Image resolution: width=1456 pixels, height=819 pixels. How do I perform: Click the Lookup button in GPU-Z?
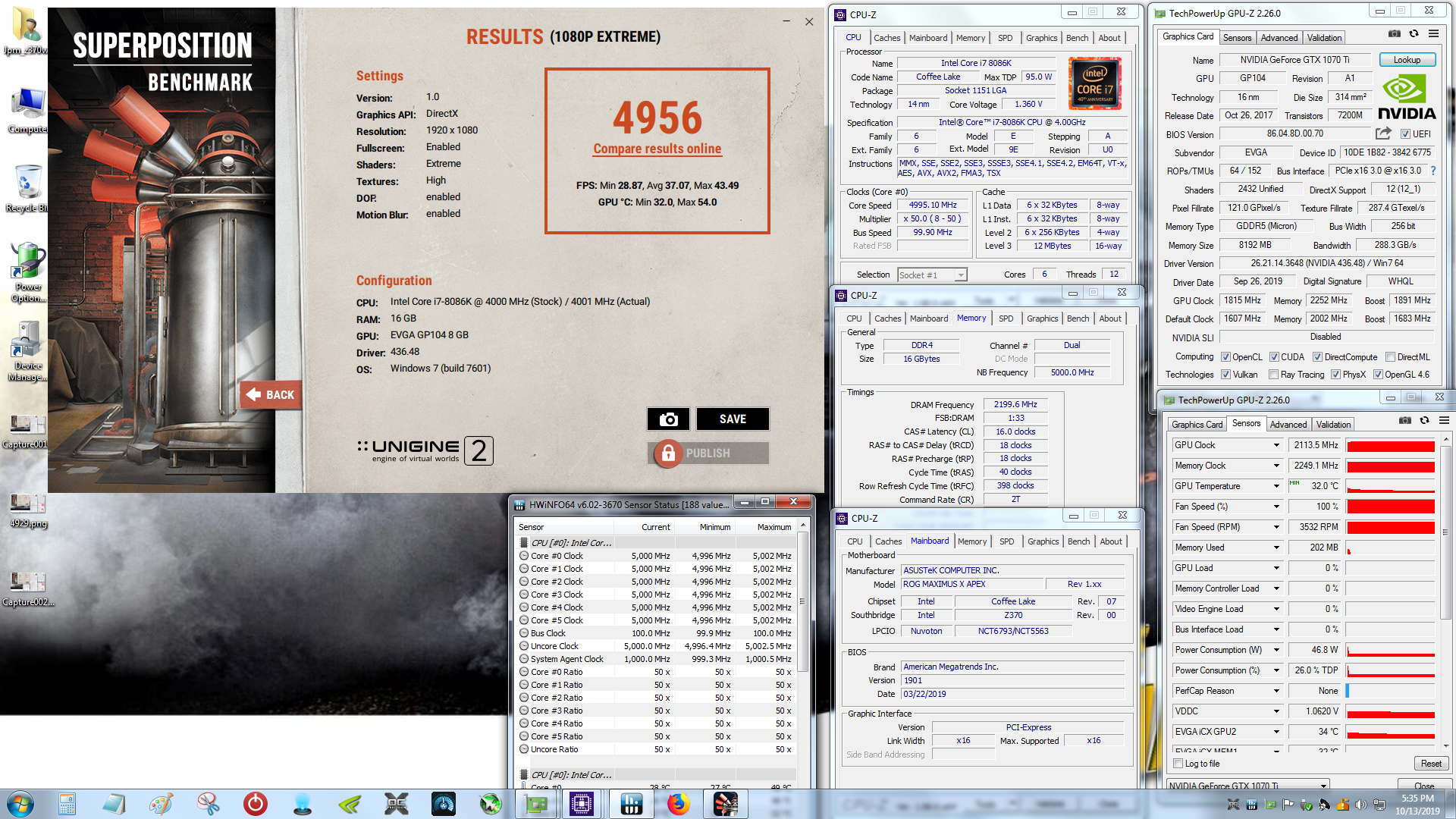pos(1407,60)
